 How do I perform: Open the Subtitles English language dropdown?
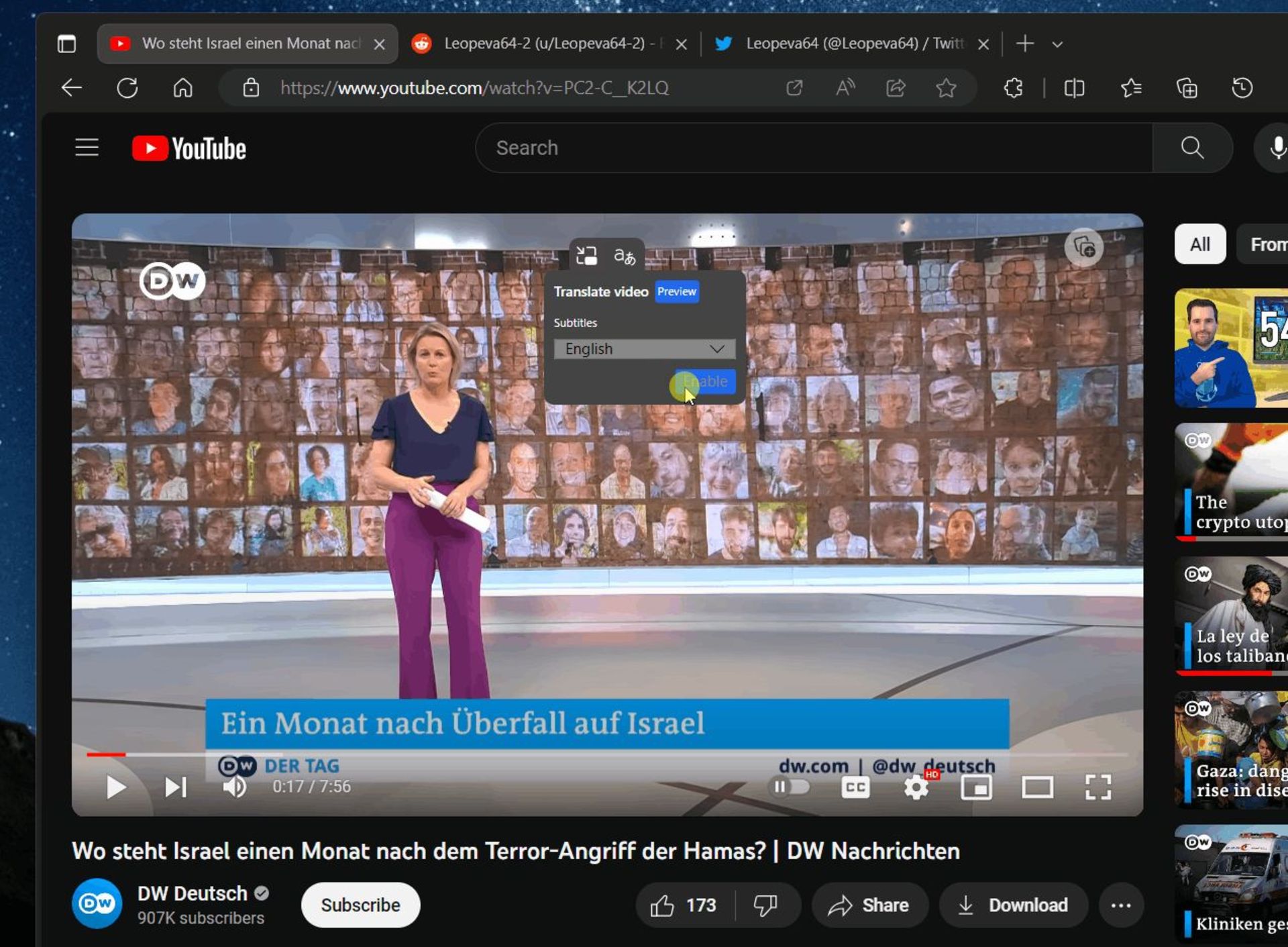coord(644,349)
